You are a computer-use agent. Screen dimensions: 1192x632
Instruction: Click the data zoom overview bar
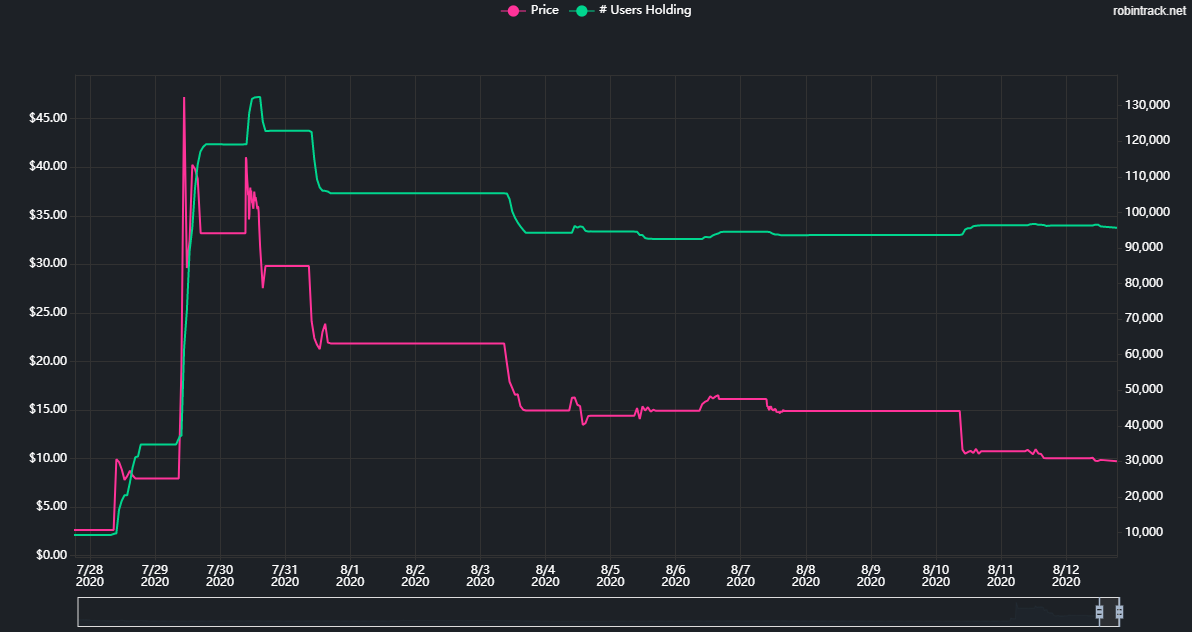[598, 611]
